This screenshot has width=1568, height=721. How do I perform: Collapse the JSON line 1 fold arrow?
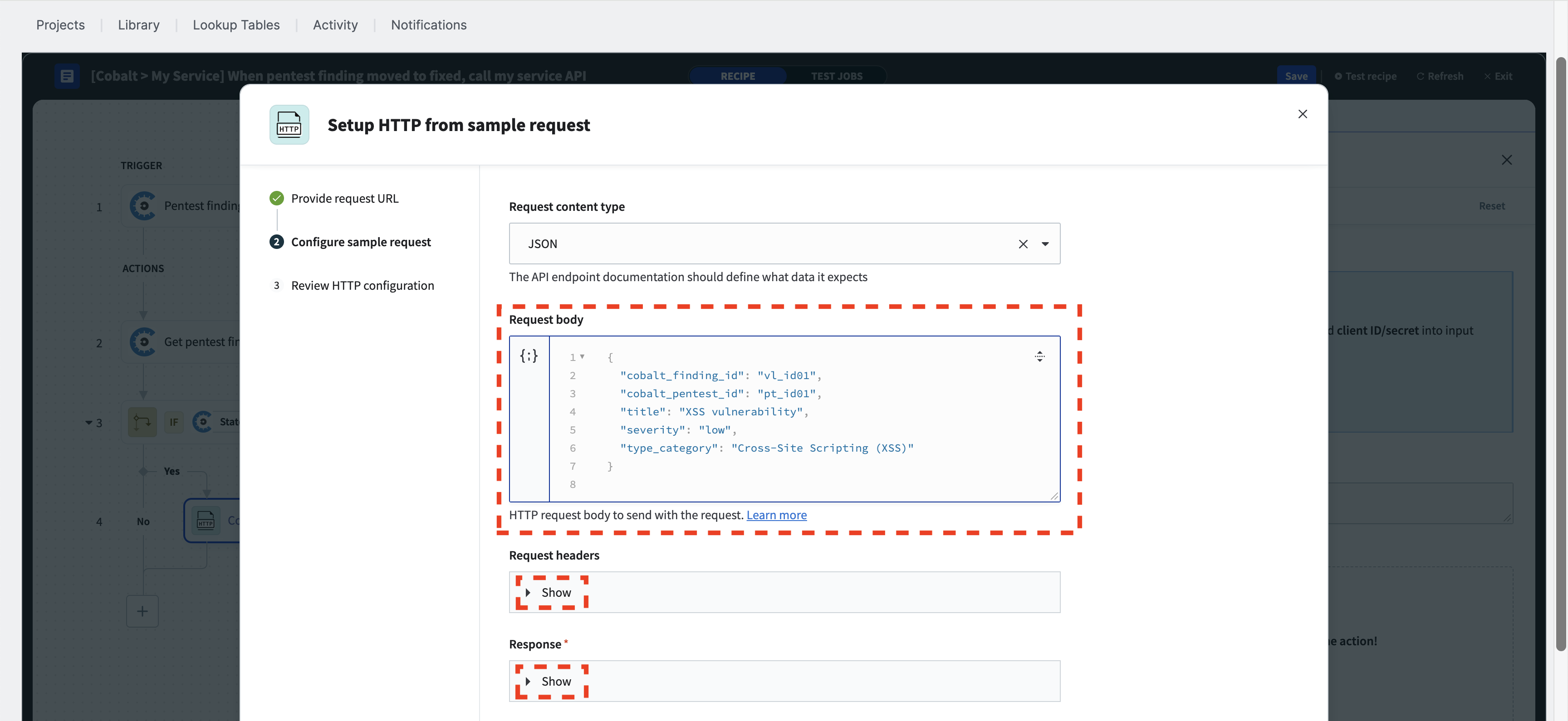(x=582, y=356)
